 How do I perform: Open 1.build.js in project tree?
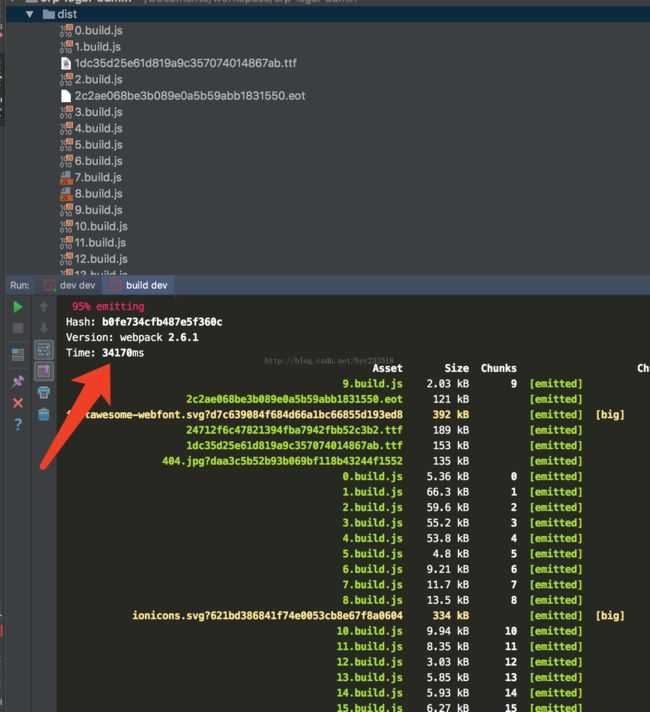point(97,47)
